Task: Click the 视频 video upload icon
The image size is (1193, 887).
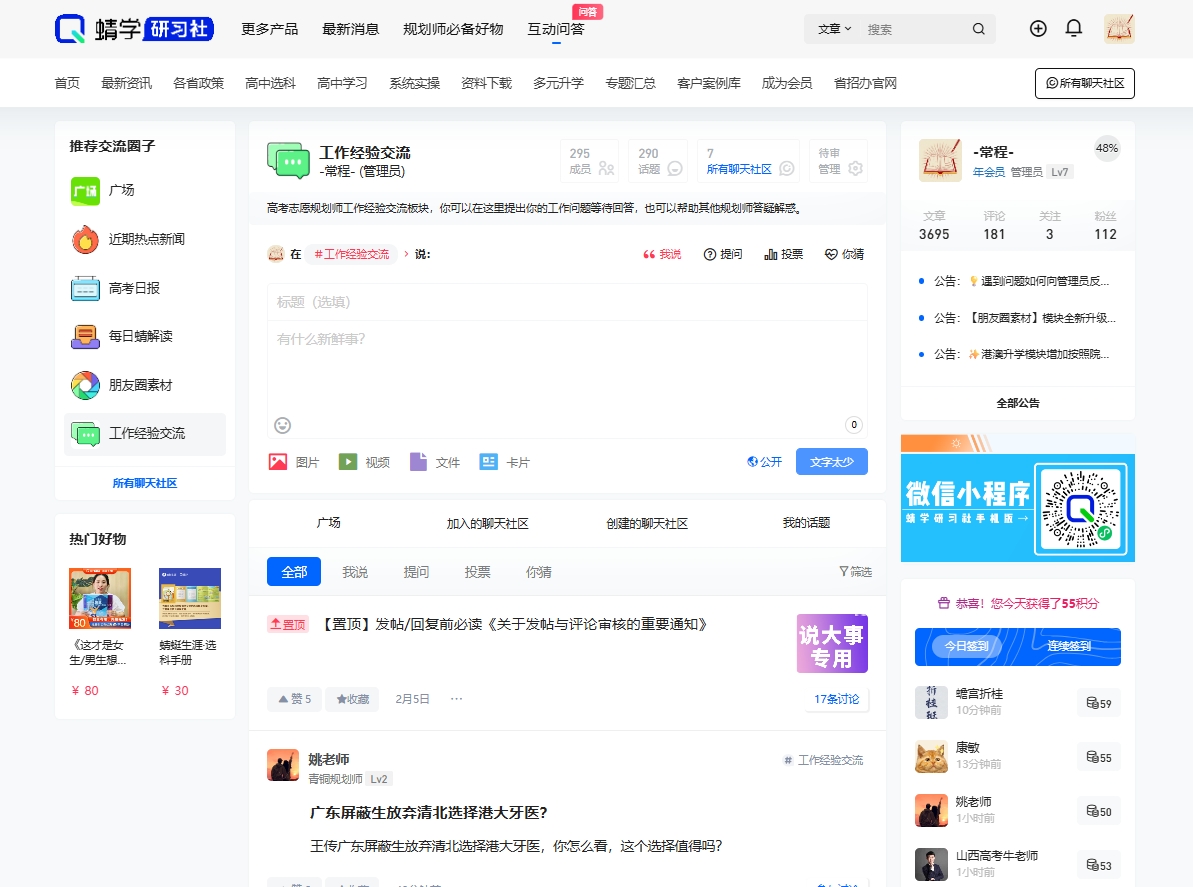Action: pos(348,461)
